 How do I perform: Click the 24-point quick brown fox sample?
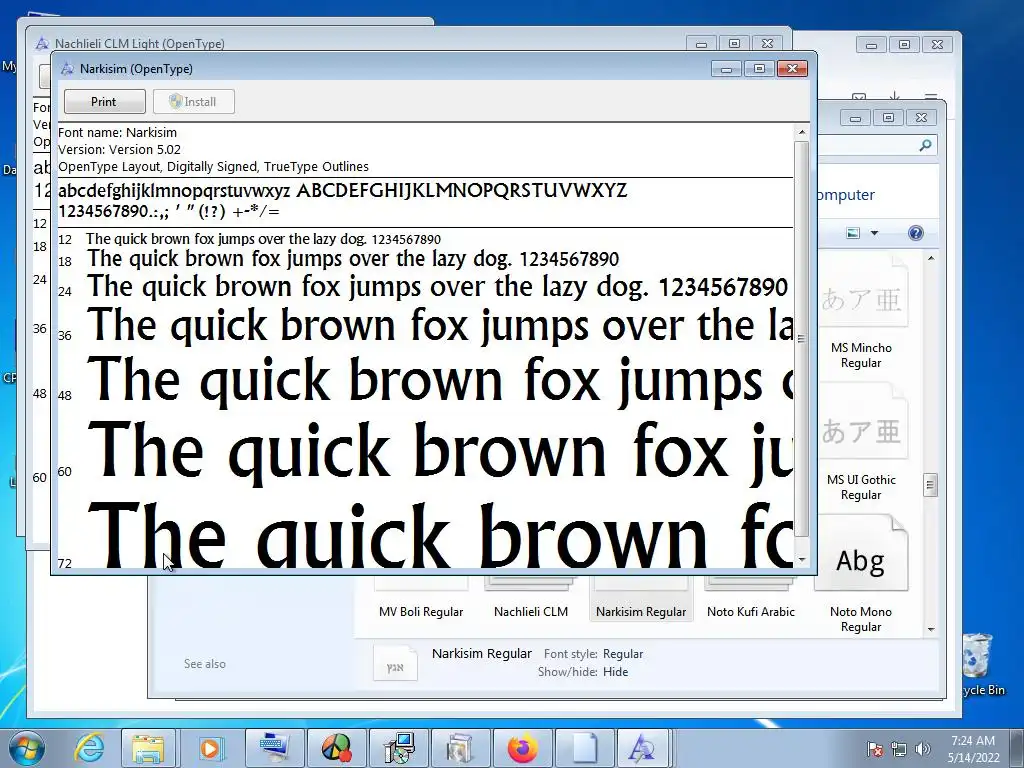click(438, 287)
